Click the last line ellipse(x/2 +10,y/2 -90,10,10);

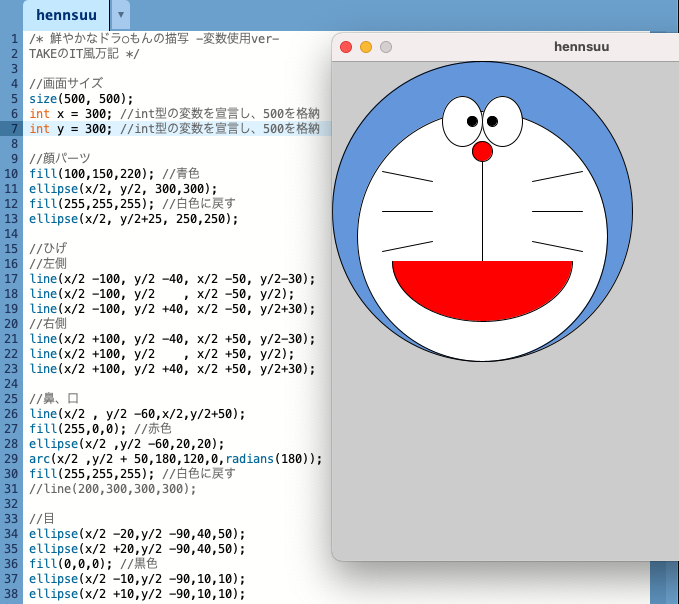(x=137, y=594)
